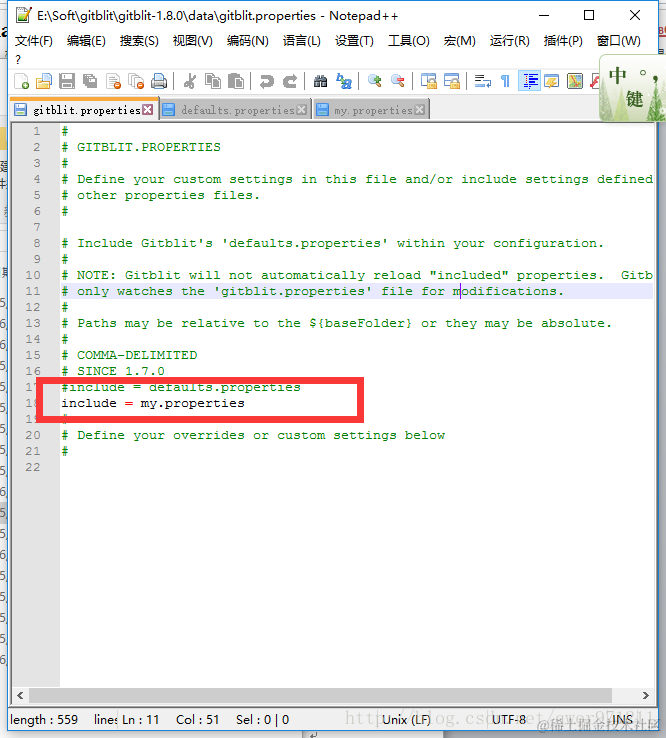Click line number 20 in the margin

[x=33, y=435]
